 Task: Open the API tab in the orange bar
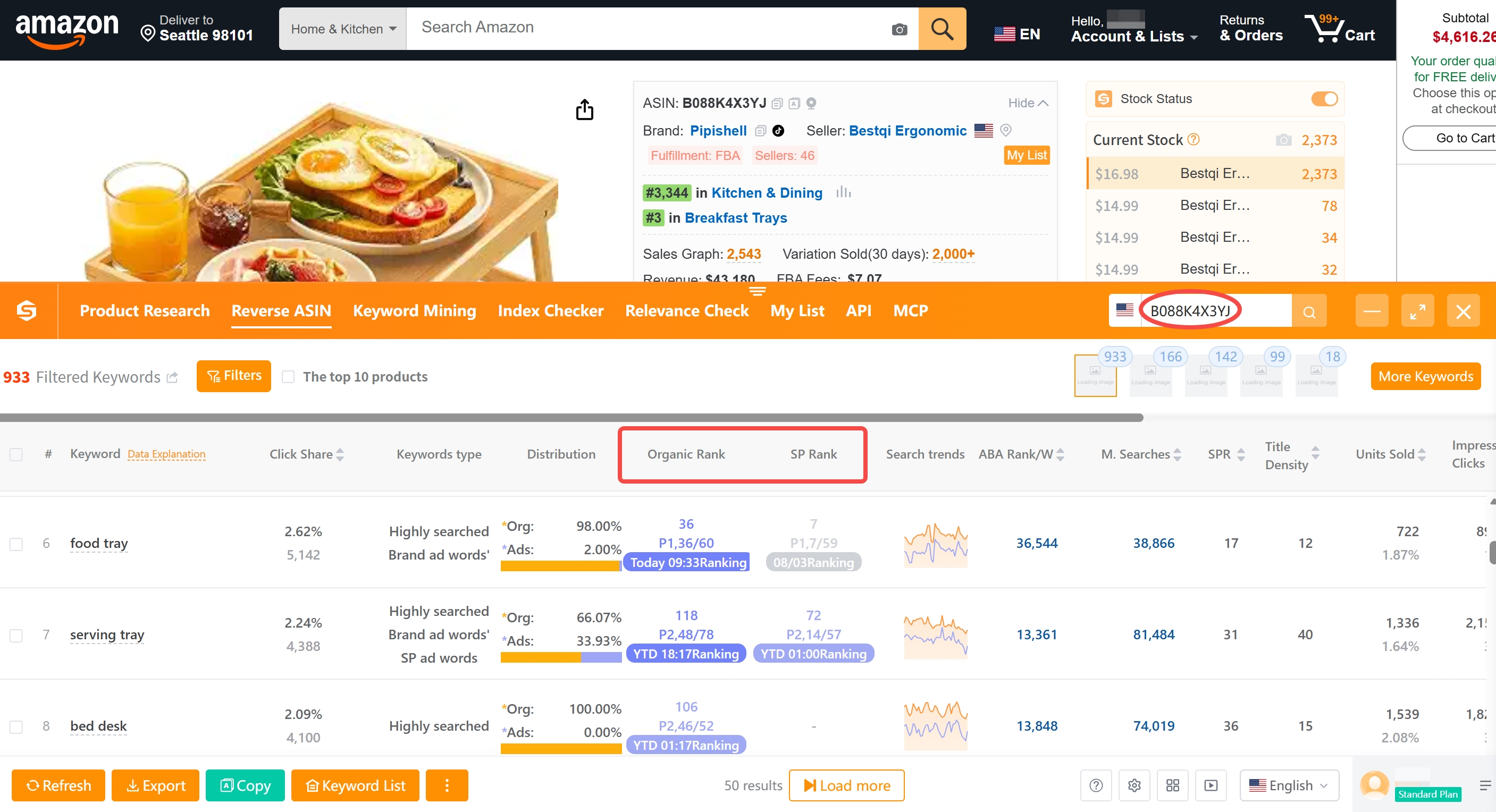pos(859,310)
